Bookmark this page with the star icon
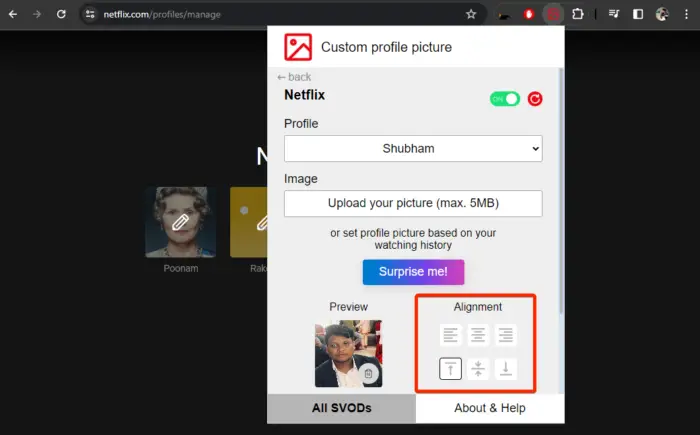The height and width of the screenshot is (435, 700). pos(471,14)
